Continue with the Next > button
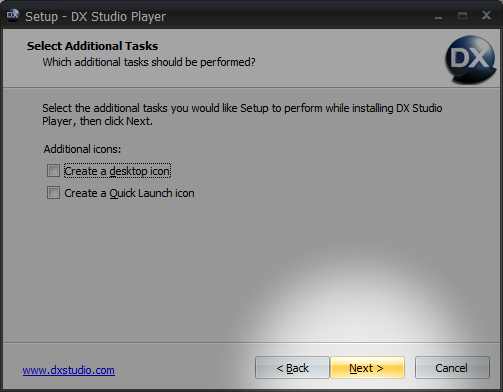 (x=367, y=368)
